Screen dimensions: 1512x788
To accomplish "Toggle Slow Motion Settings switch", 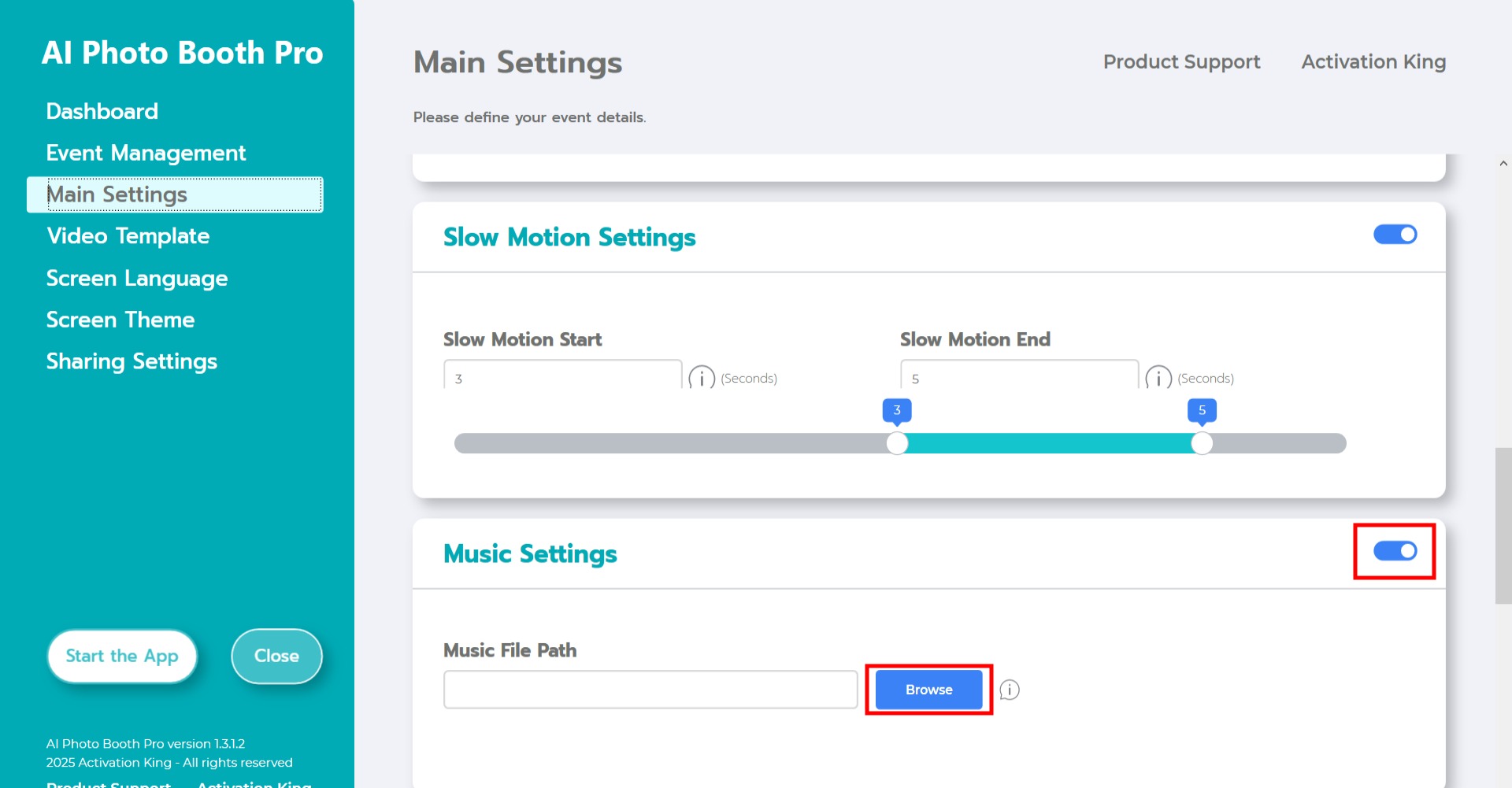I will tap(1395, 235).
